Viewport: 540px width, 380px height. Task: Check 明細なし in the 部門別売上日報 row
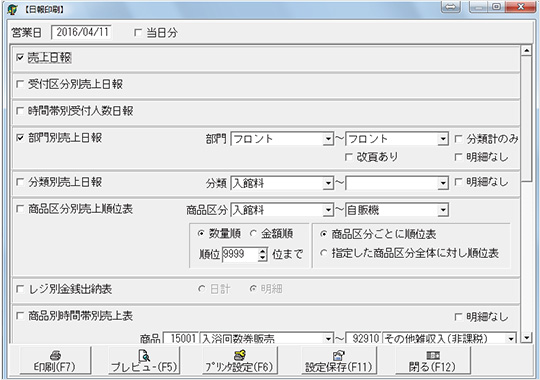click(x=458, y=157)
